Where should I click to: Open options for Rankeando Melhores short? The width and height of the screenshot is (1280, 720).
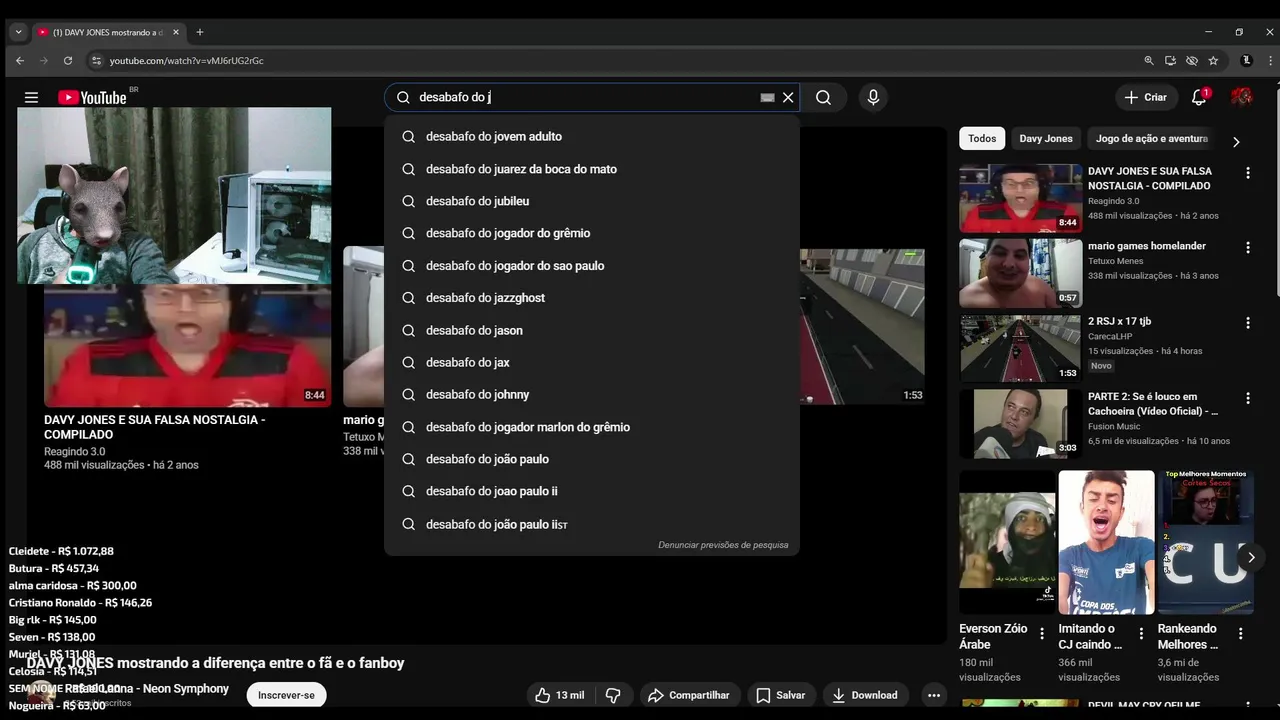click(x=1240, y=633)
